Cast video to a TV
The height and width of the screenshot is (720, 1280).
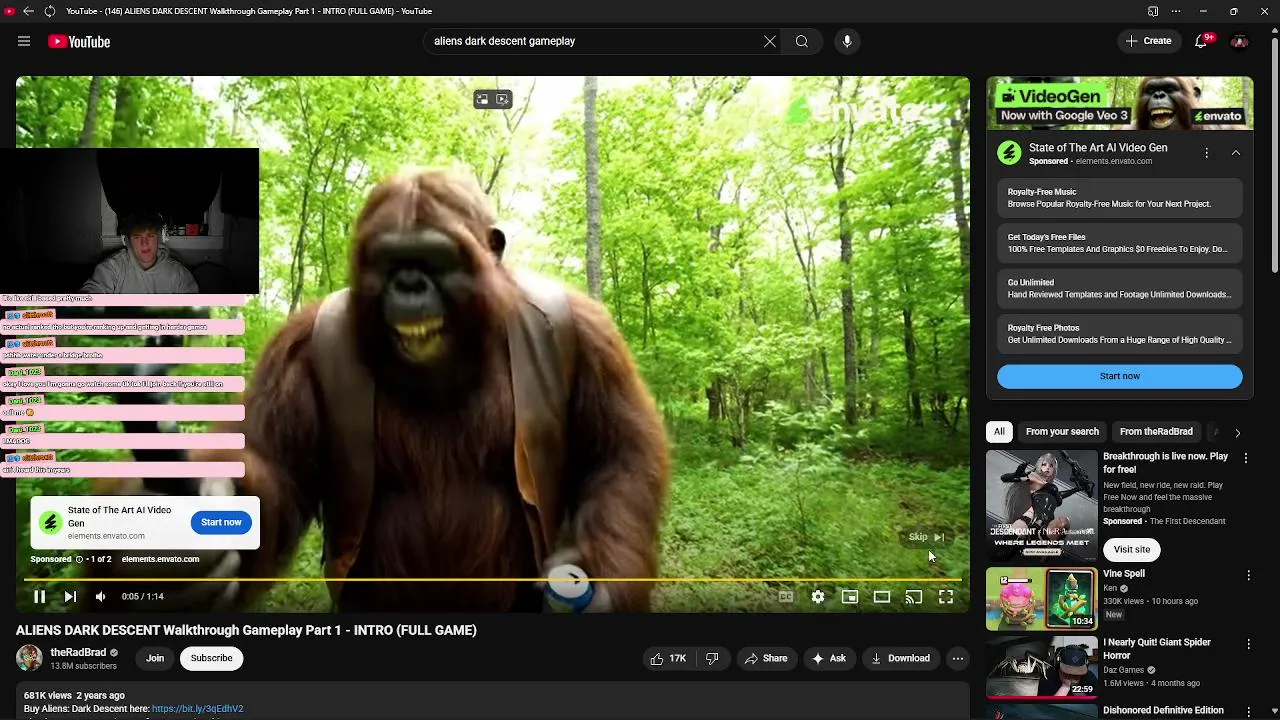(x=914, y=597)
